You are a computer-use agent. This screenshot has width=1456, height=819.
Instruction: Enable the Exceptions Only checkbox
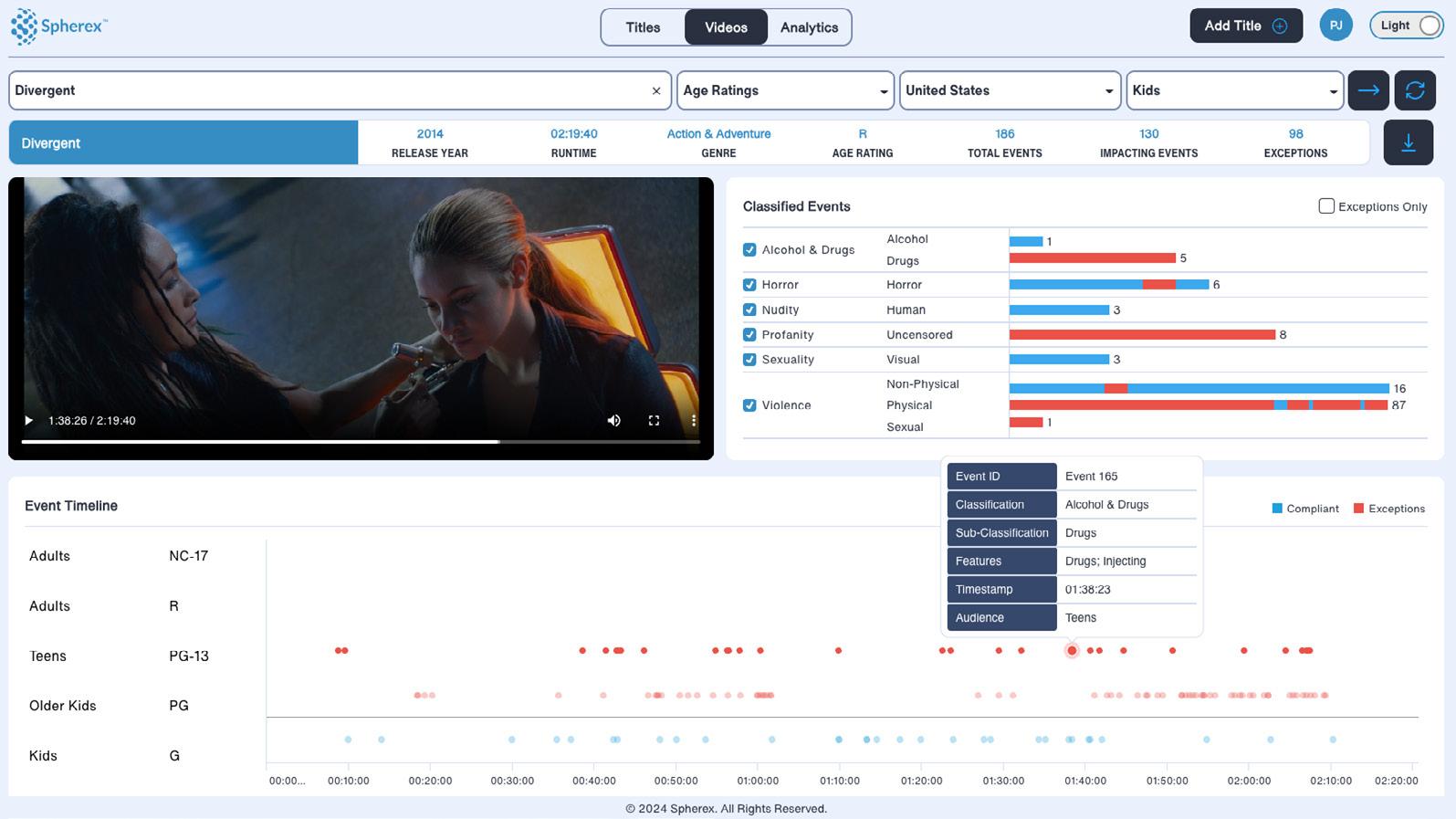tap(1326, 206)
